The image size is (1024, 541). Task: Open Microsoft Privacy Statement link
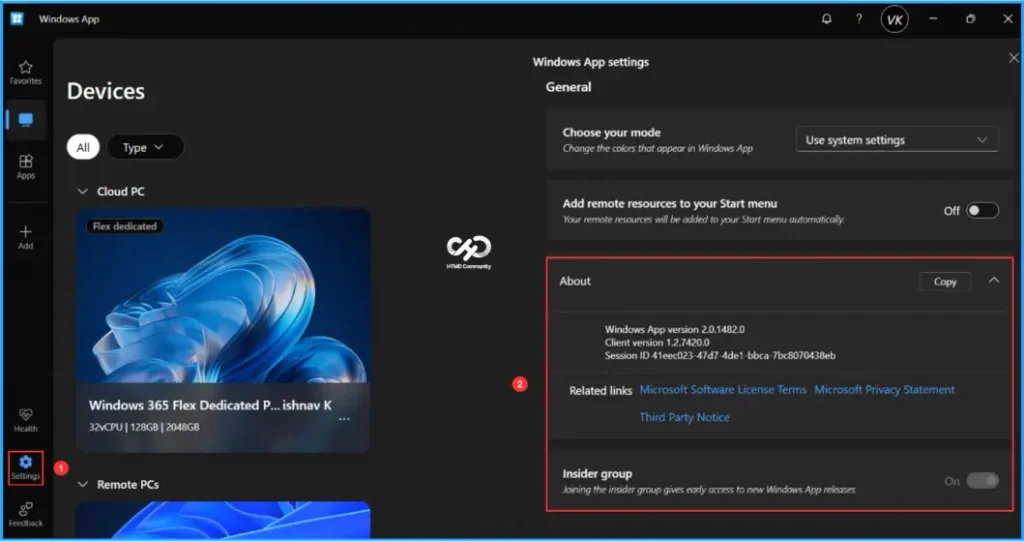click(884, 389)
